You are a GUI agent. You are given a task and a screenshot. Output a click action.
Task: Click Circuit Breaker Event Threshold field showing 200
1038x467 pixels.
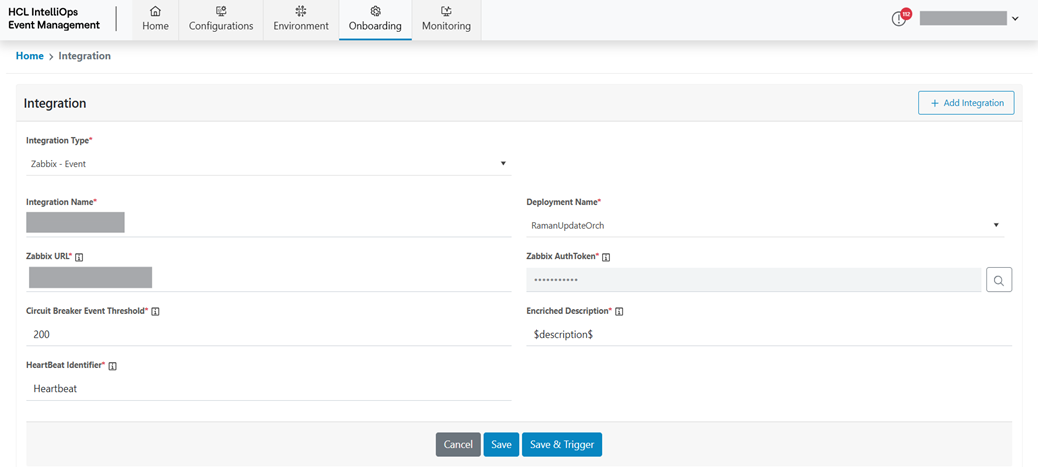click(x=269, y=335)
